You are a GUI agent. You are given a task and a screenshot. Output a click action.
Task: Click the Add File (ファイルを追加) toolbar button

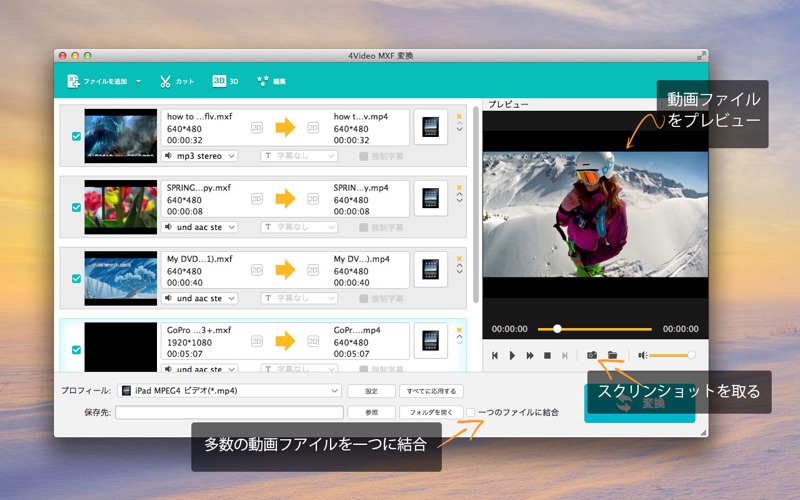97,81
